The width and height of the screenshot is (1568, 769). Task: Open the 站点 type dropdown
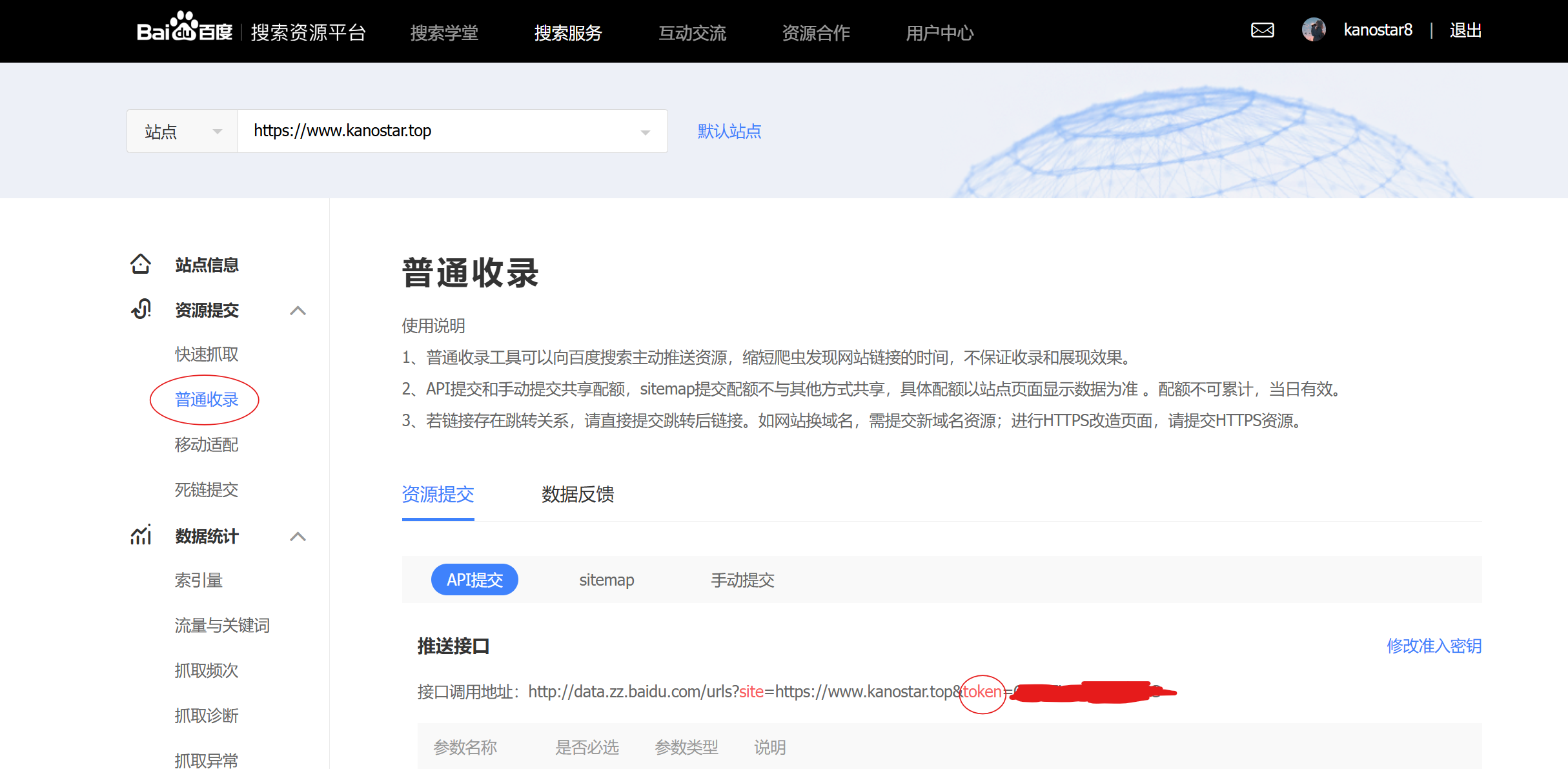[x=183, y=131]
